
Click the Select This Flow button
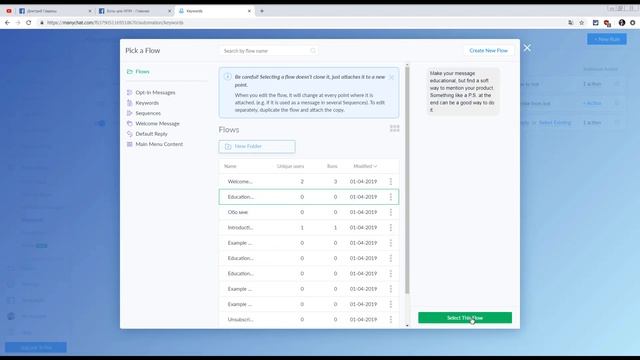[465, 318]
